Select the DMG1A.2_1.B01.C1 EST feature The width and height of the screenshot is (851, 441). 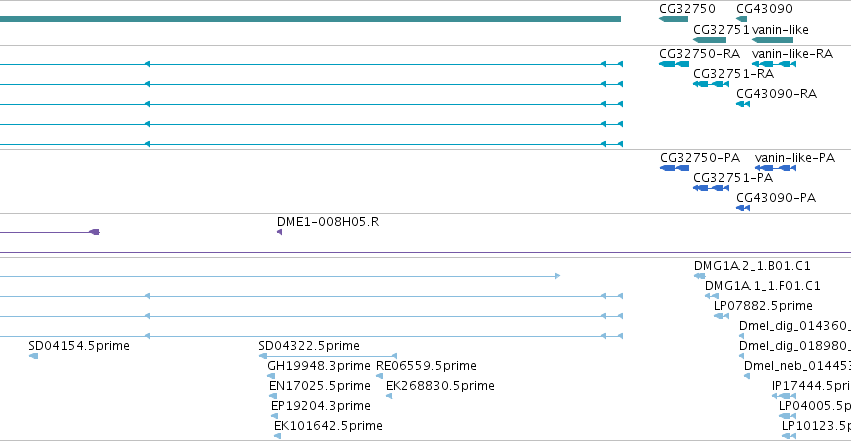[x=700, y=276]
